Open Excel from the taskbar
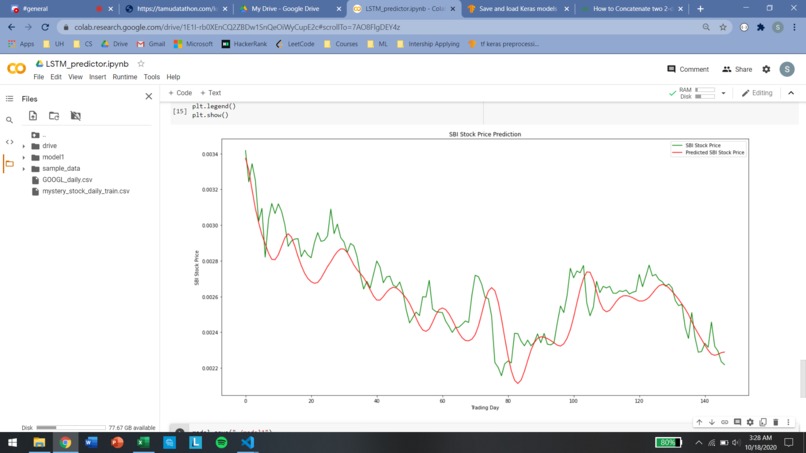 tap(143, 442)
